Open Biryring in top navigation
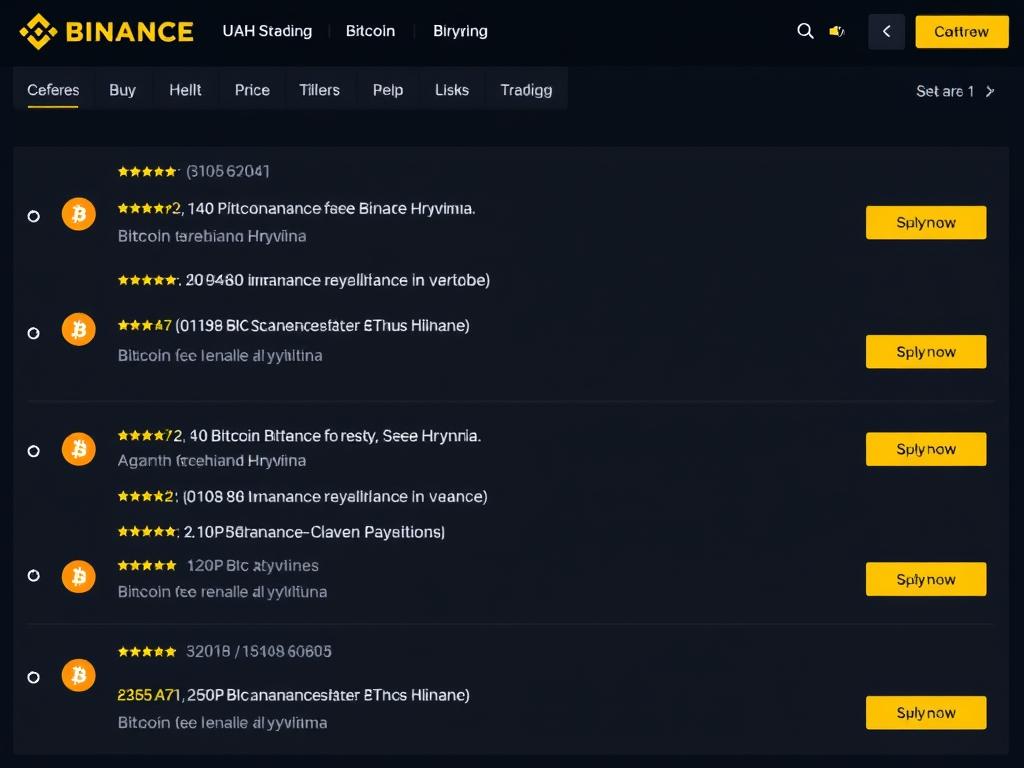Image resolution: width=1024 pixels, height=768 pixels. pos(460,31)
